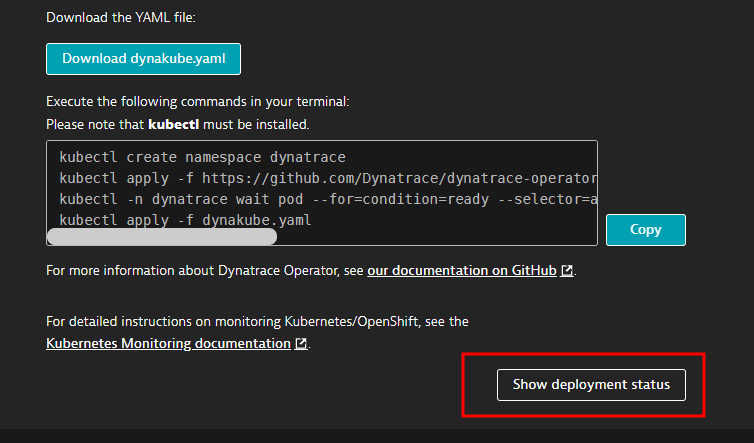Copy the kubectl commands with Copy button
Screen dimensions: 754x443
646,230
